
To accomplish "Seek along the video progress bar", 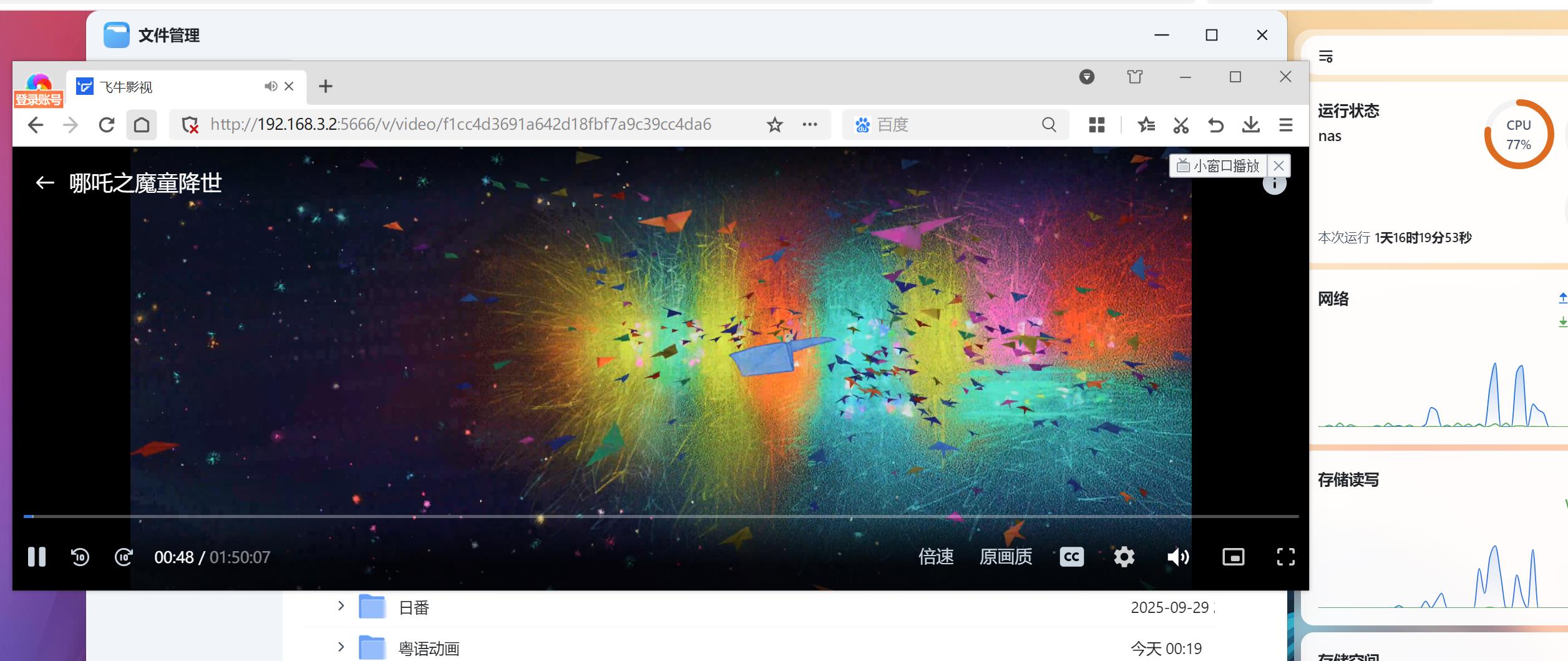I will pyautogui.click(x=661, y=516).
